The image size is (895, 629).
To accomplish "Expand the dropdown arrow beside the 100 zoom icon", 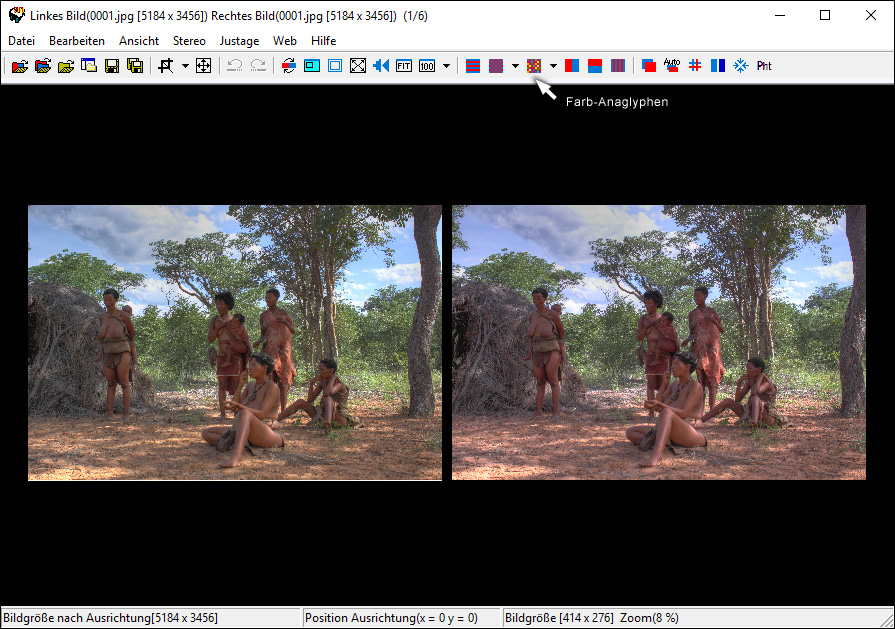I will click(446, 66).
